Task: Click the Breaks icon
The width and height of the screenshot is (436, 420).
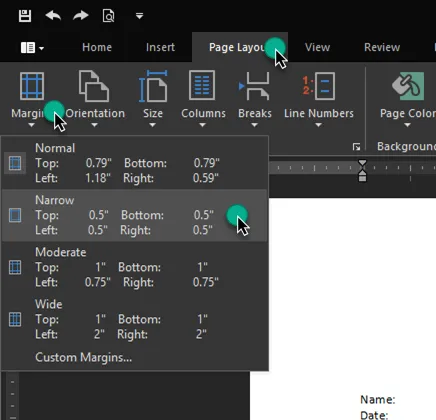Action: pos(254,86)
